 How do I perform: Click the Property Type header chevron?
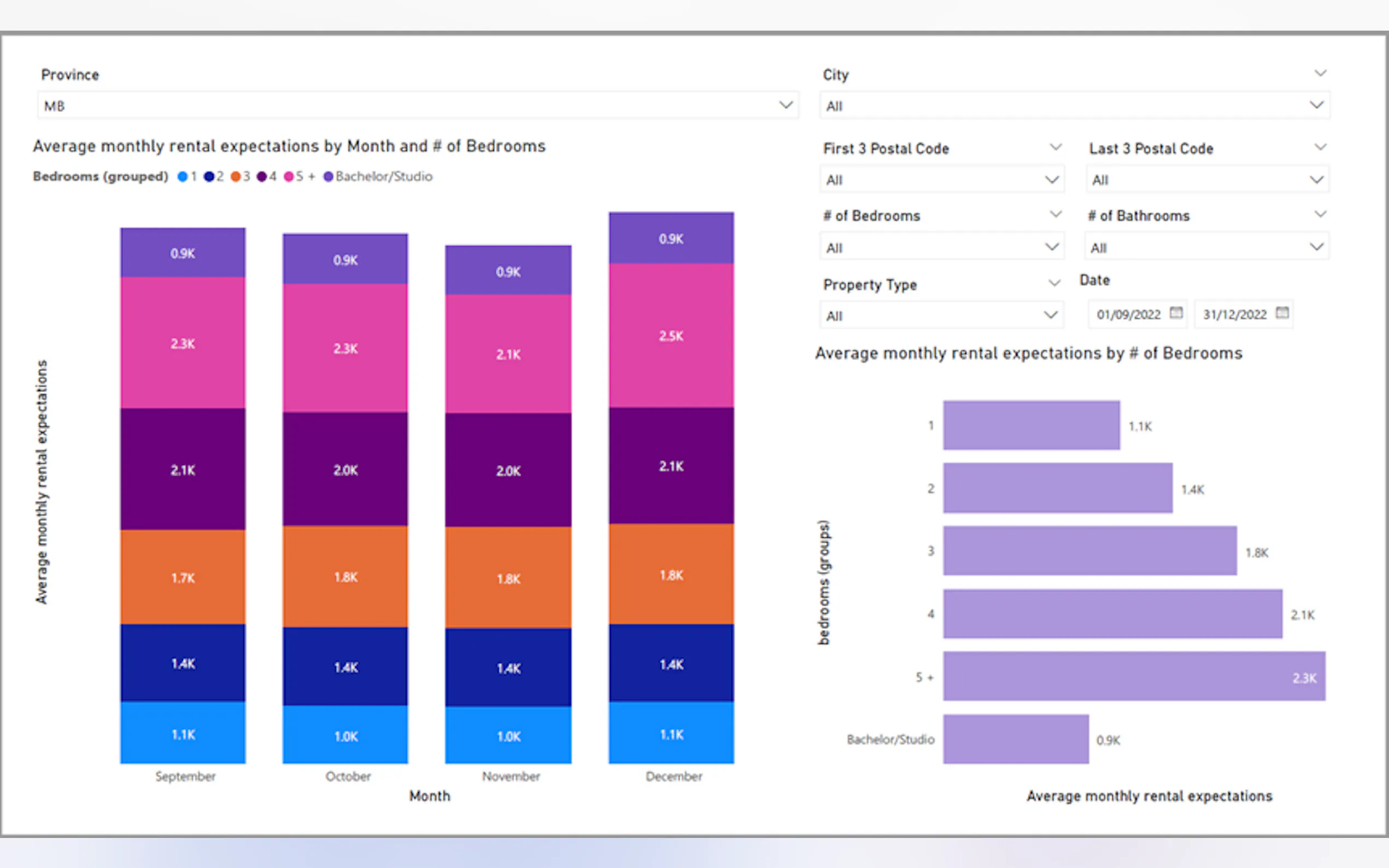(1054, 283)
